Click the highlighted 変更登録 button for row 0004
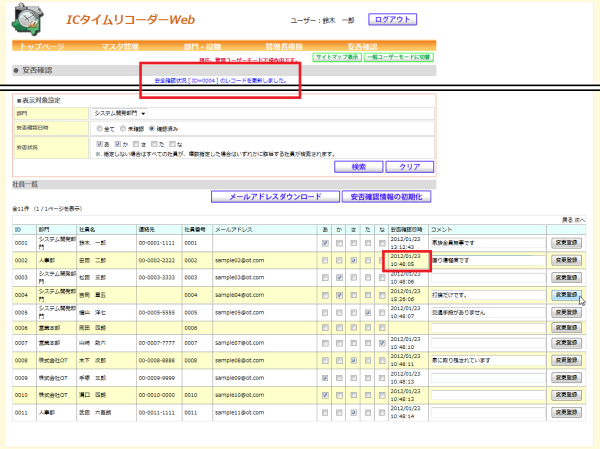This screenshot has height=449, width=600. [566, 295]
